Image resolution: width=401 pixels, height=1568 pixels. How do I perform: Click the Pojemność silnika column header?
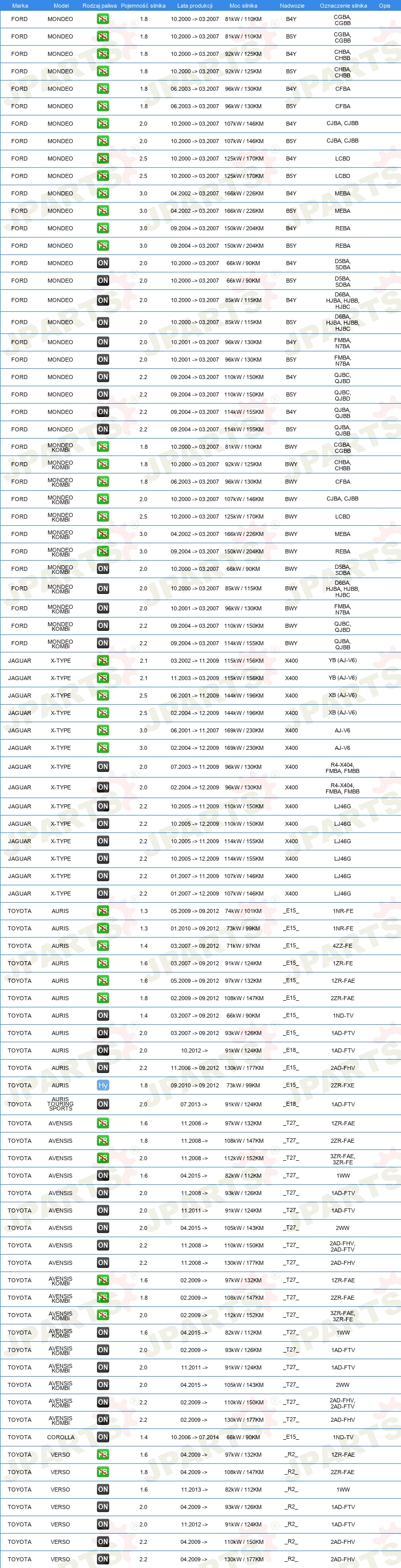point(143,6)
